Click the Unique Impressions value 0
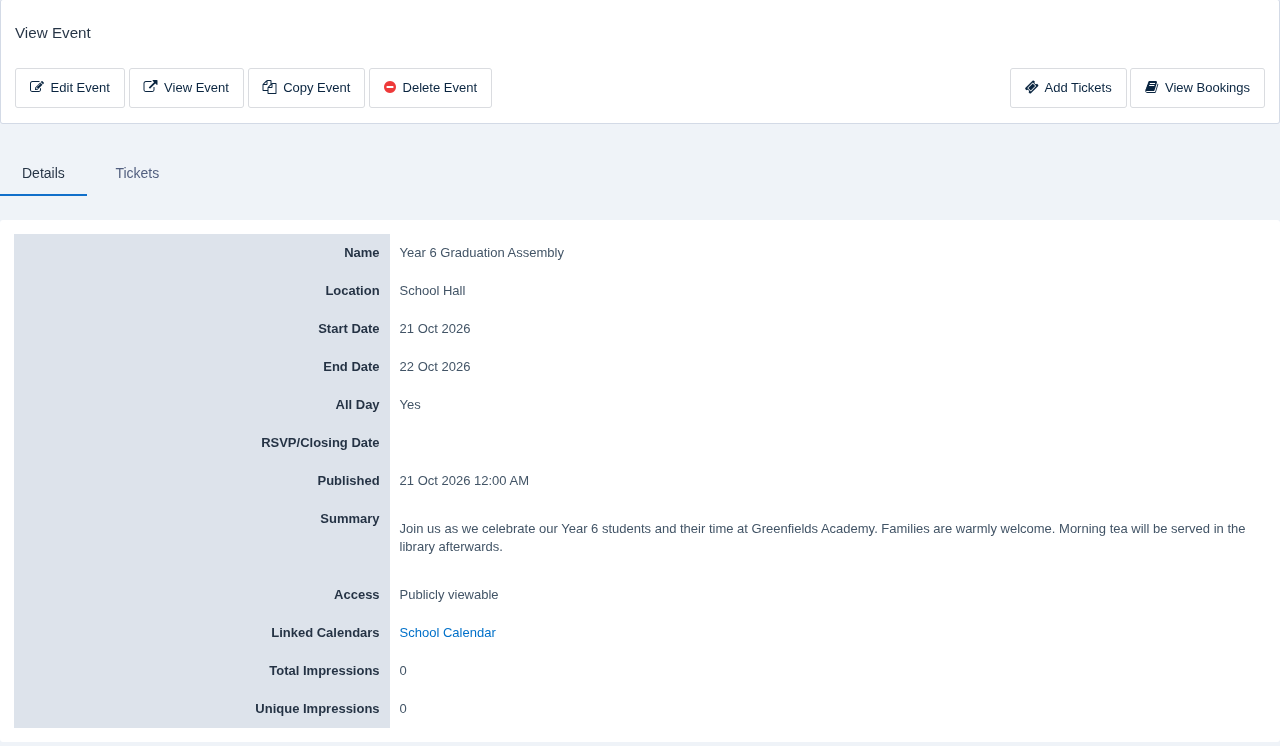This screenshot has height=746, width=1280. [x=403, y=709]
